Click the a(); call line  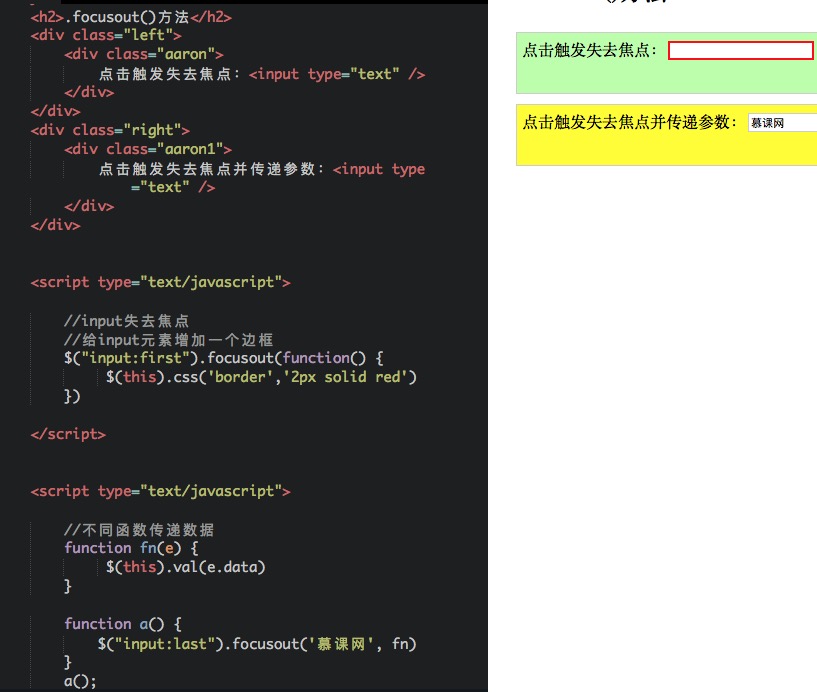pyautogui.click(x=80, y=681)
